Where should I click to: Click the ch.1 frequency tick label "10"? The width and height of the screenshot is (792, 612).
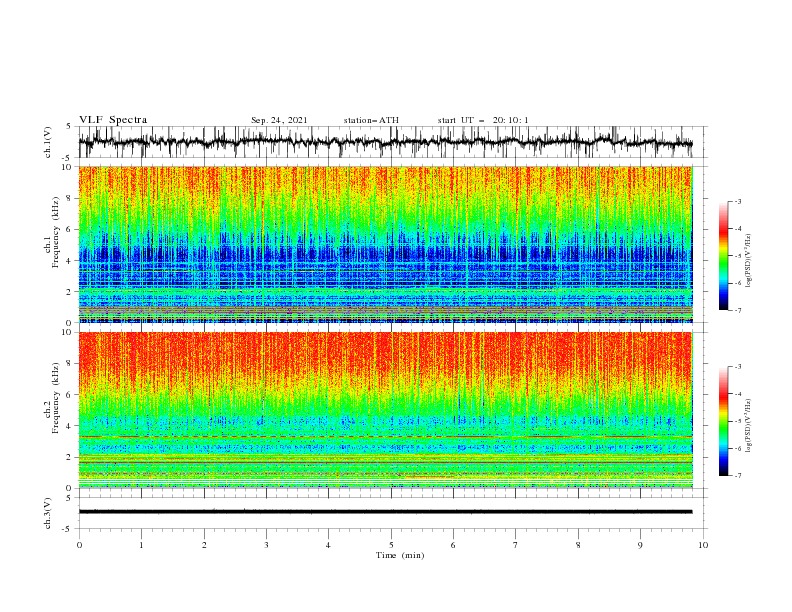[x=67, y=167]
